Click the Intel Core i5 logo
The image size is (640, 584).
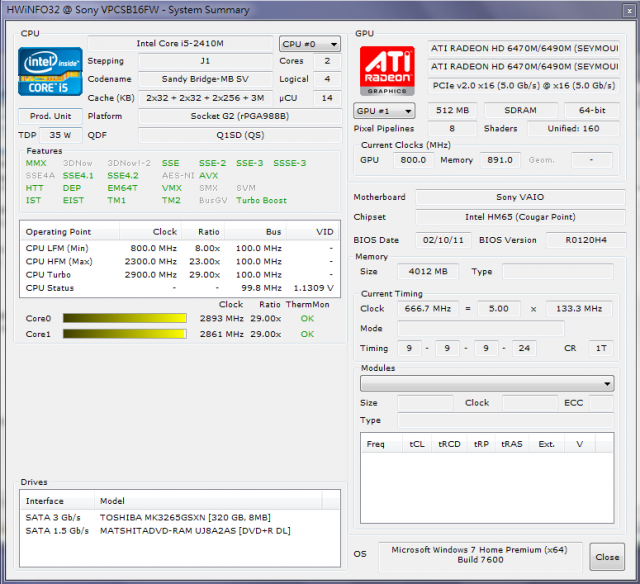coord(50,71)
